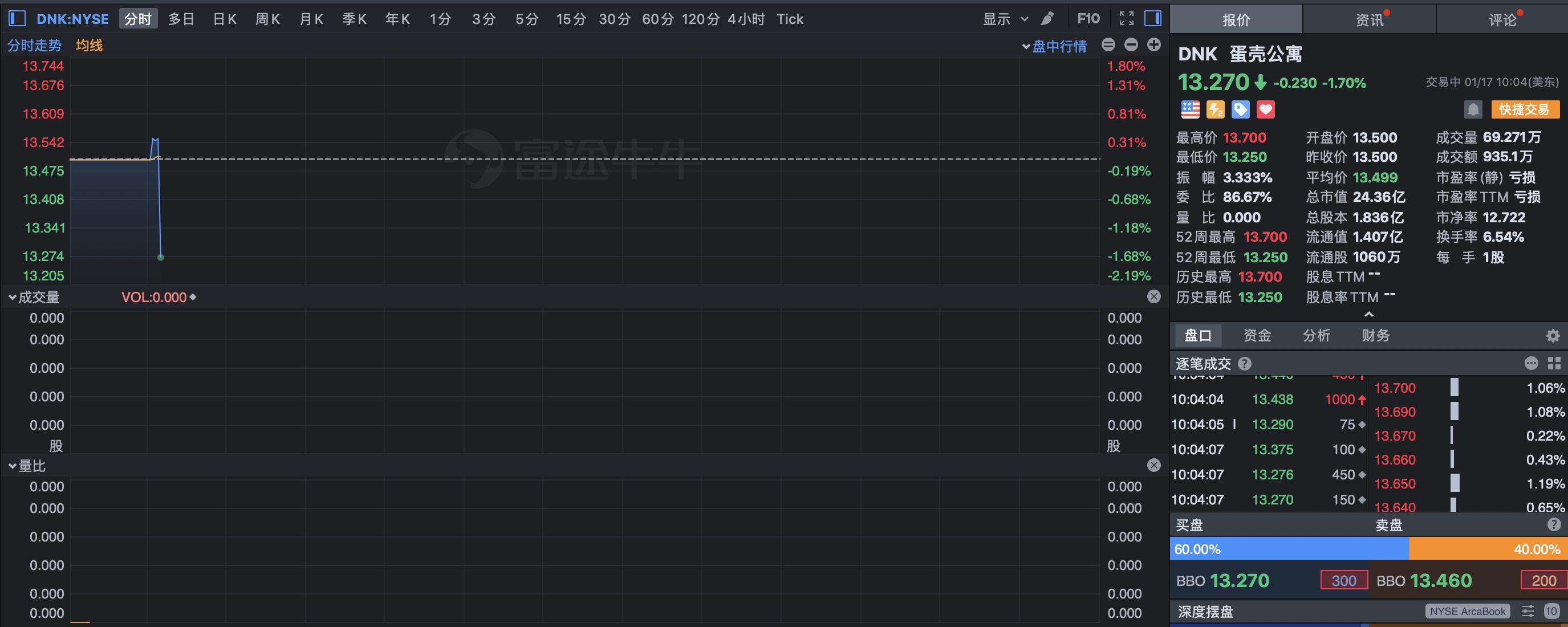The image size is (1568, 627).
Task: Toggle the right quote panel icon
Action: 1153,18
